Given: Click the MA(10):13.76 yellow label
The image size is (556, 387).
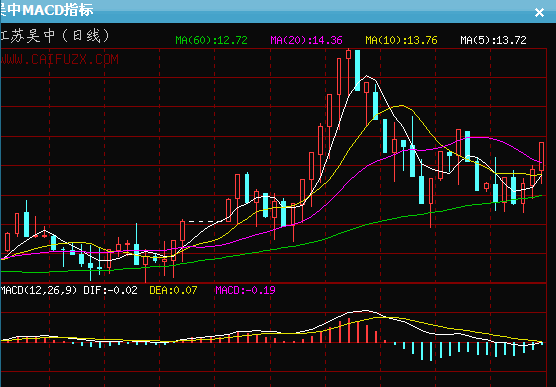Looking at the screenshot, I should (x=401, y=40).
